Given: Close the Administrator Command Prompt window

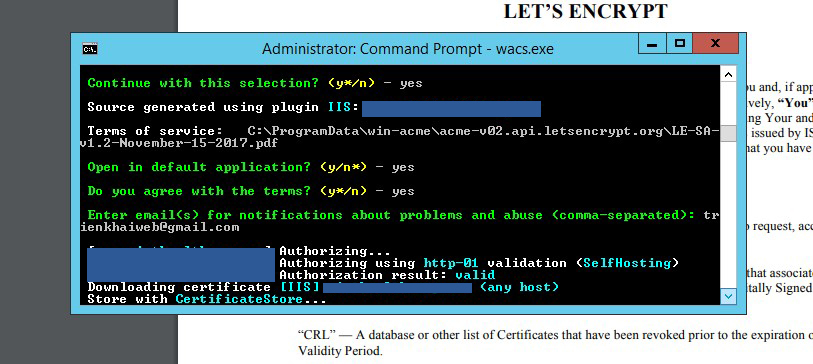Looking at the screenshot, I should [x=716, y=44].
